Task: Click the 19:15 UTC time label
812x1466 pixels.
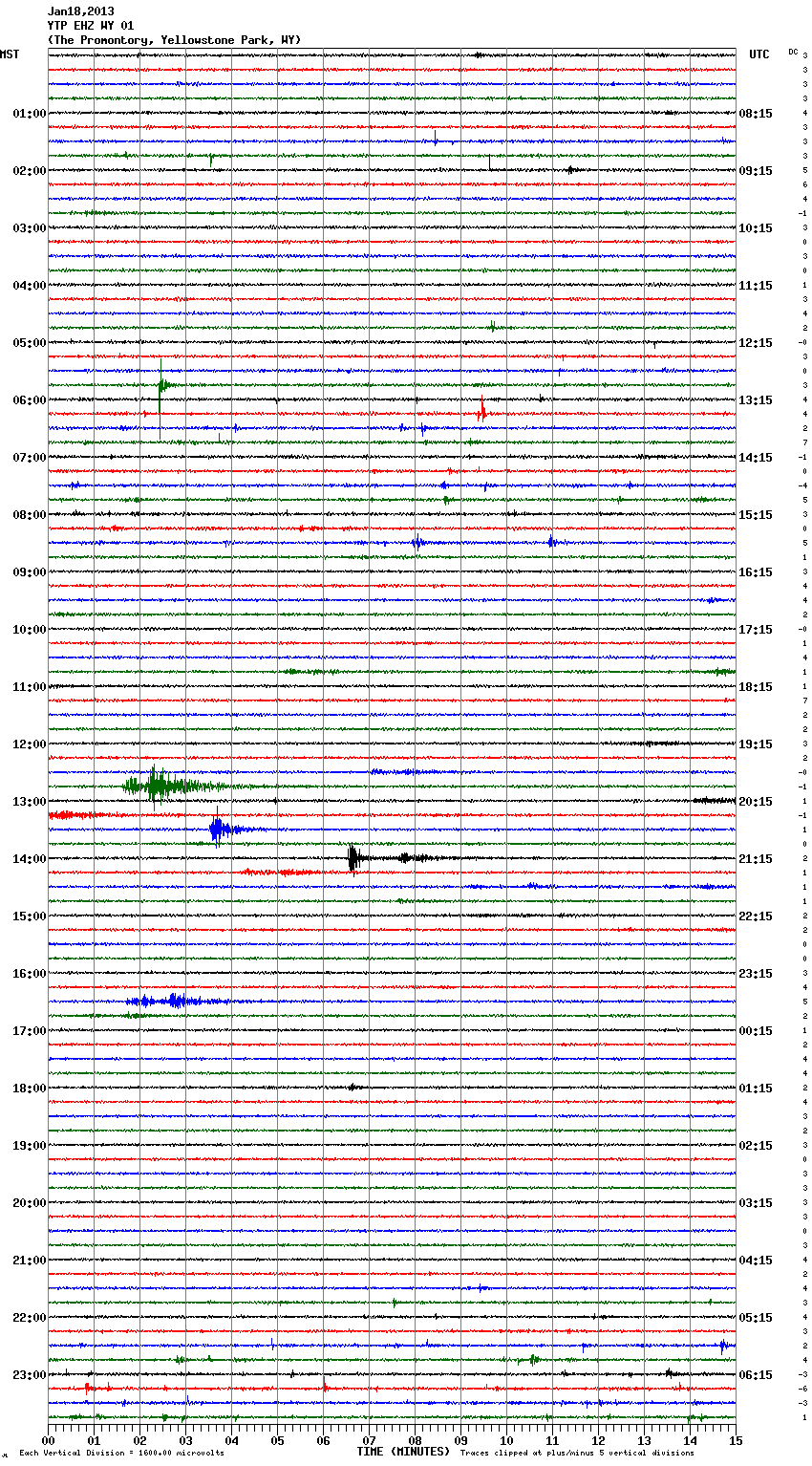Action: 756,744
